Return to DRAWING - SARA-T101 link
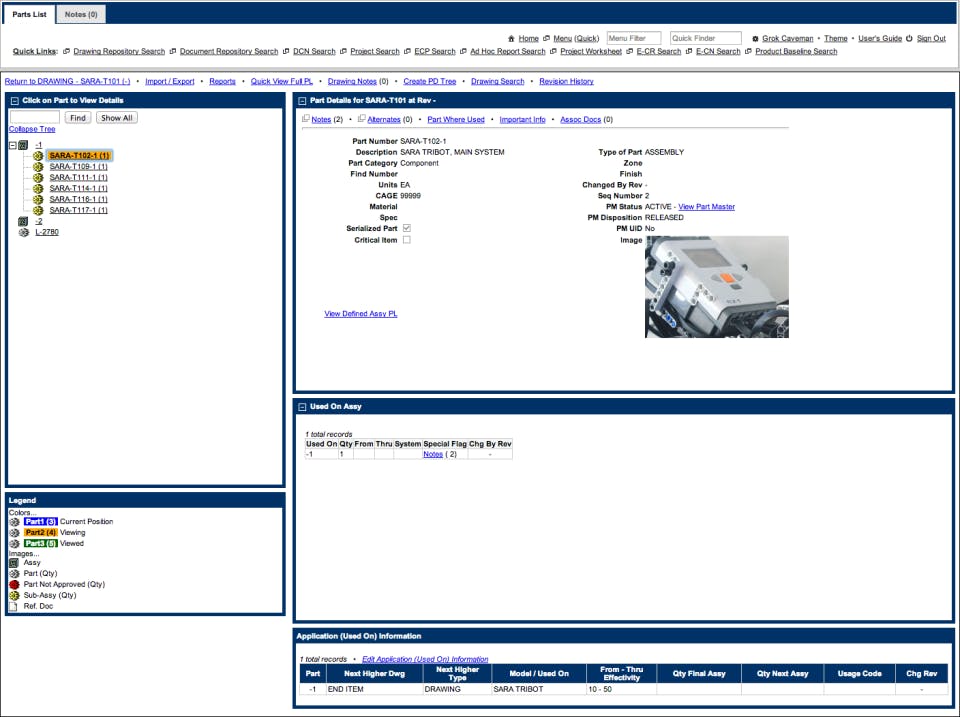960x717 pixels. pos(67,81)
